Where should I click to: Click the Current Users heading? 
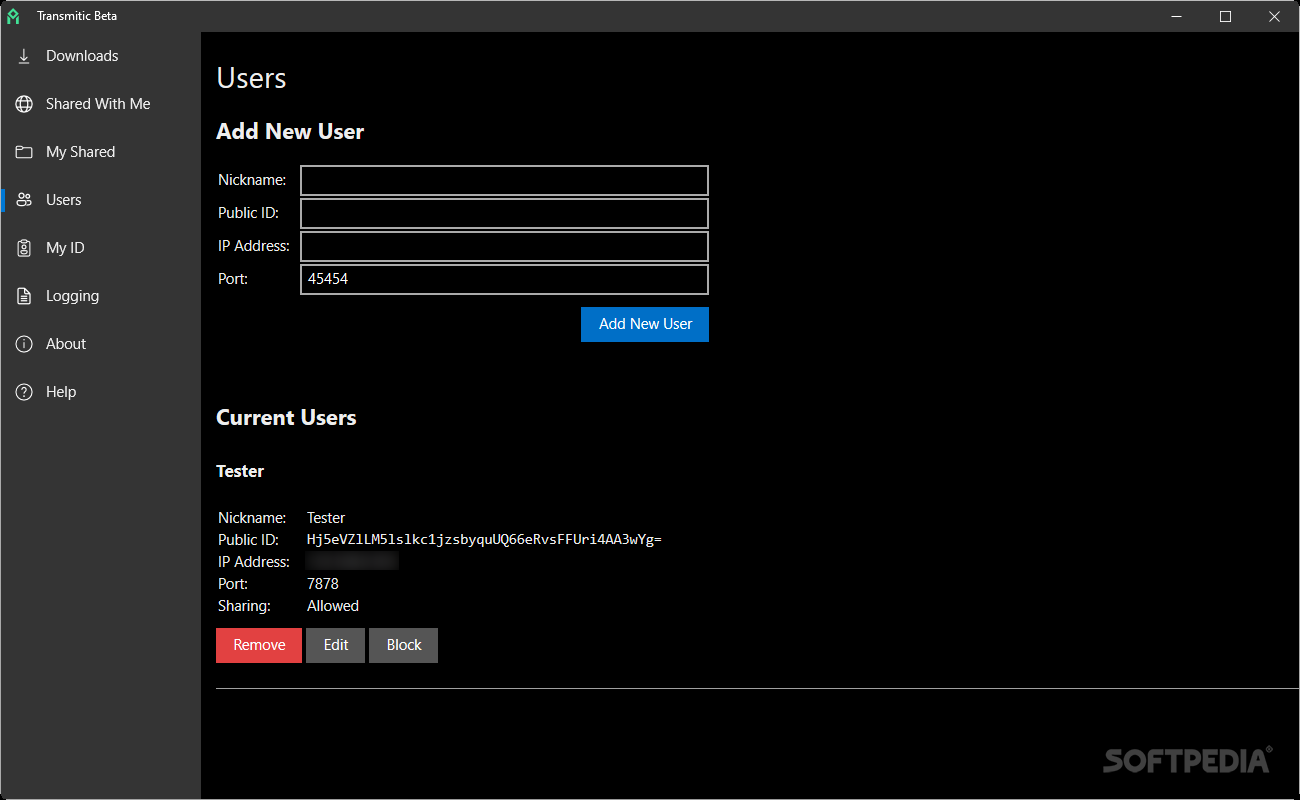(x=286, y=418)
